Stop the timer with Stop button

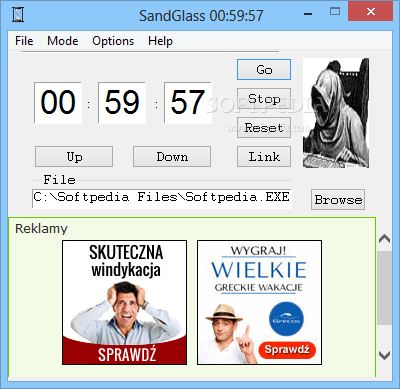point(264,99)
